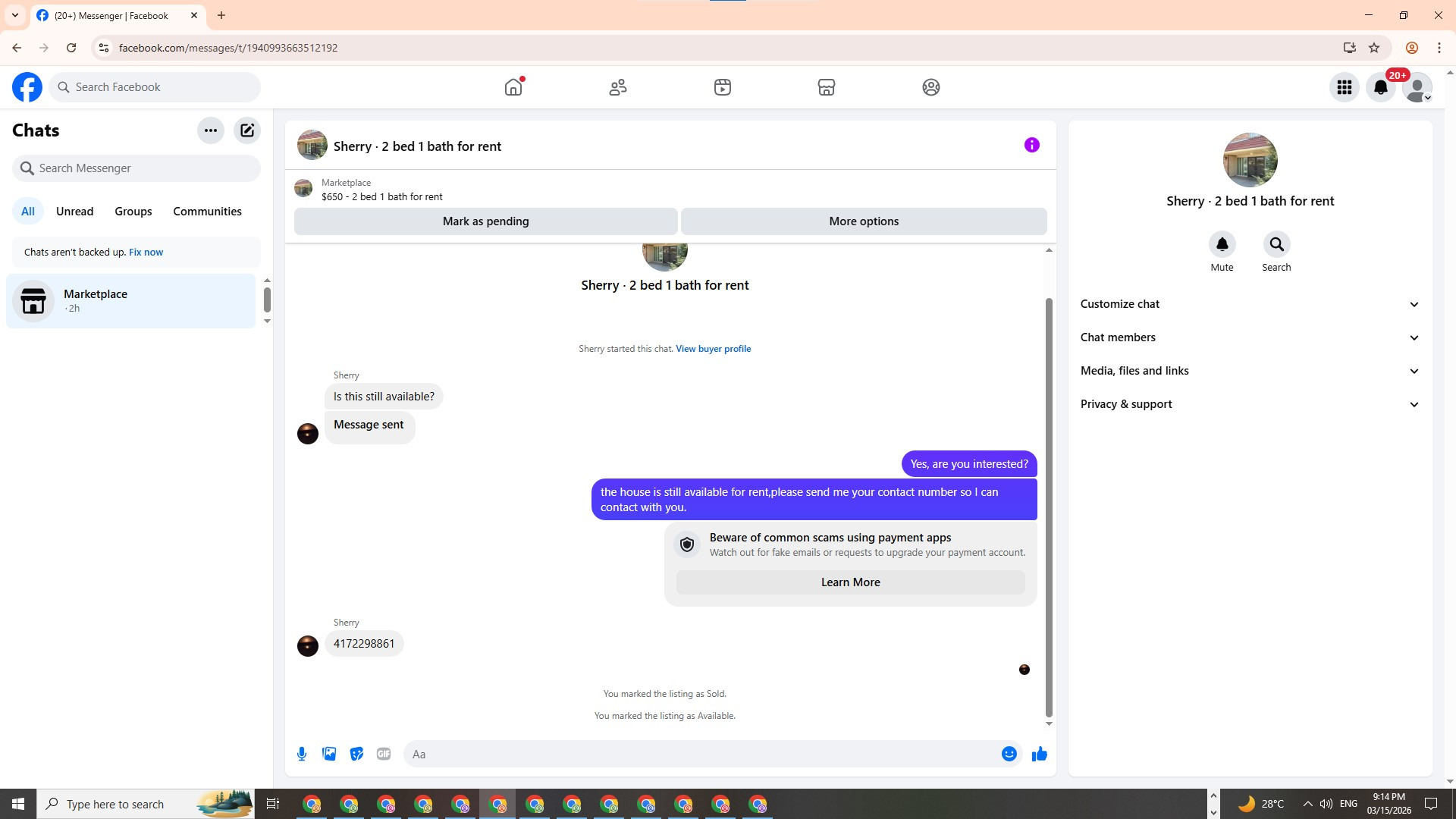Expand Chat members section

[1250, 337]
